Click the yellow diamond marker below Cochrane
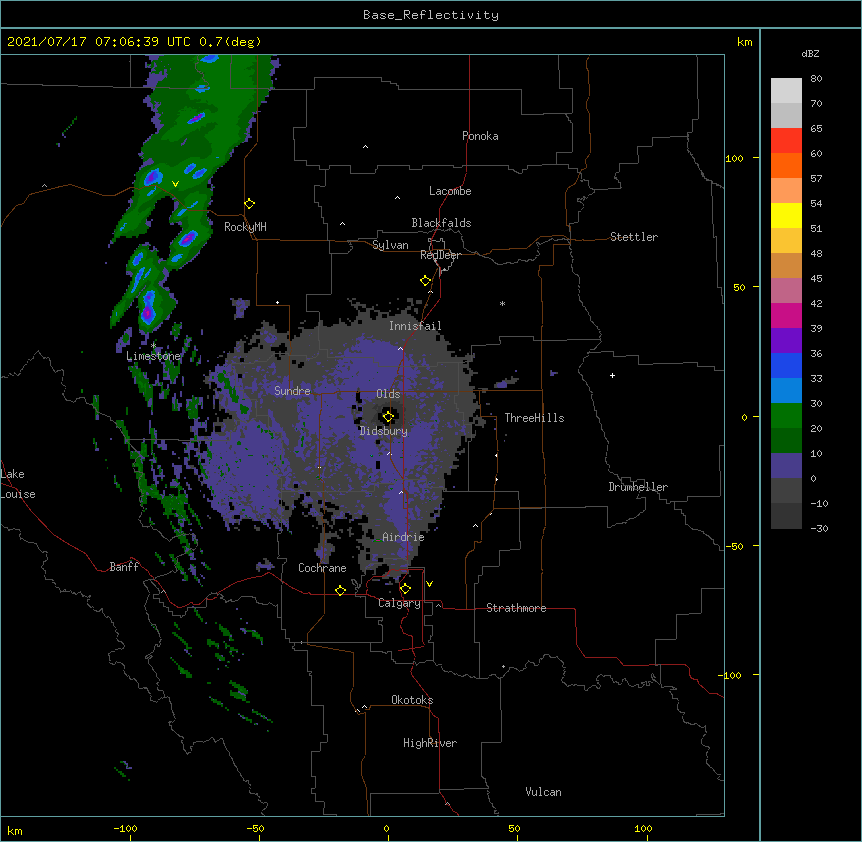This screenshot has width=862, height=842. (x=340, y=590)
